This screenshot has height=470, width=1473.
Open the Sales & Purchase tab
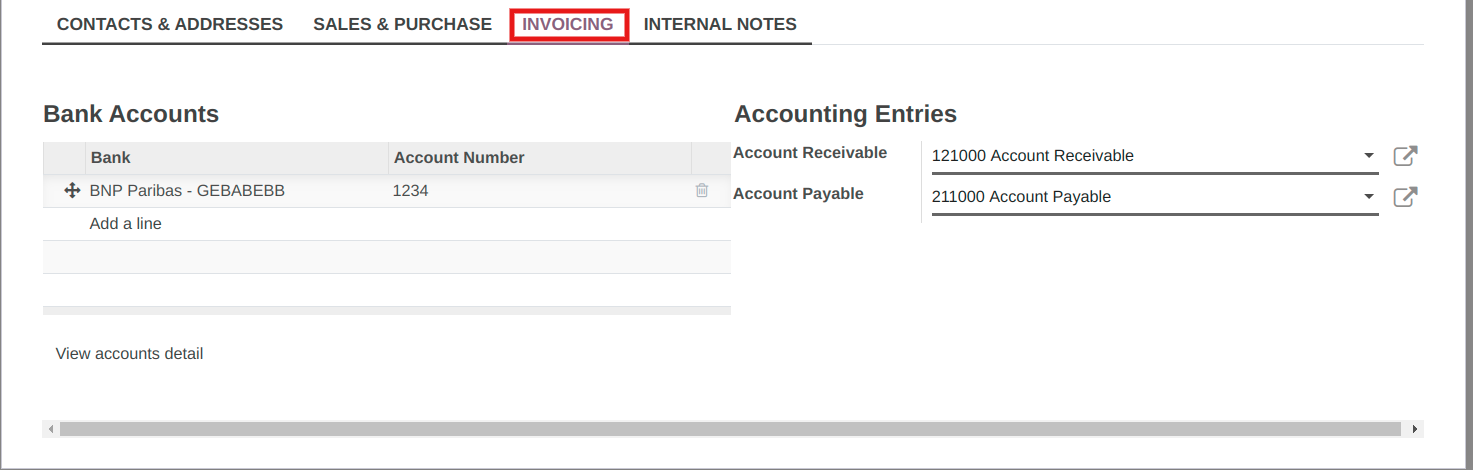pos(402,24)
